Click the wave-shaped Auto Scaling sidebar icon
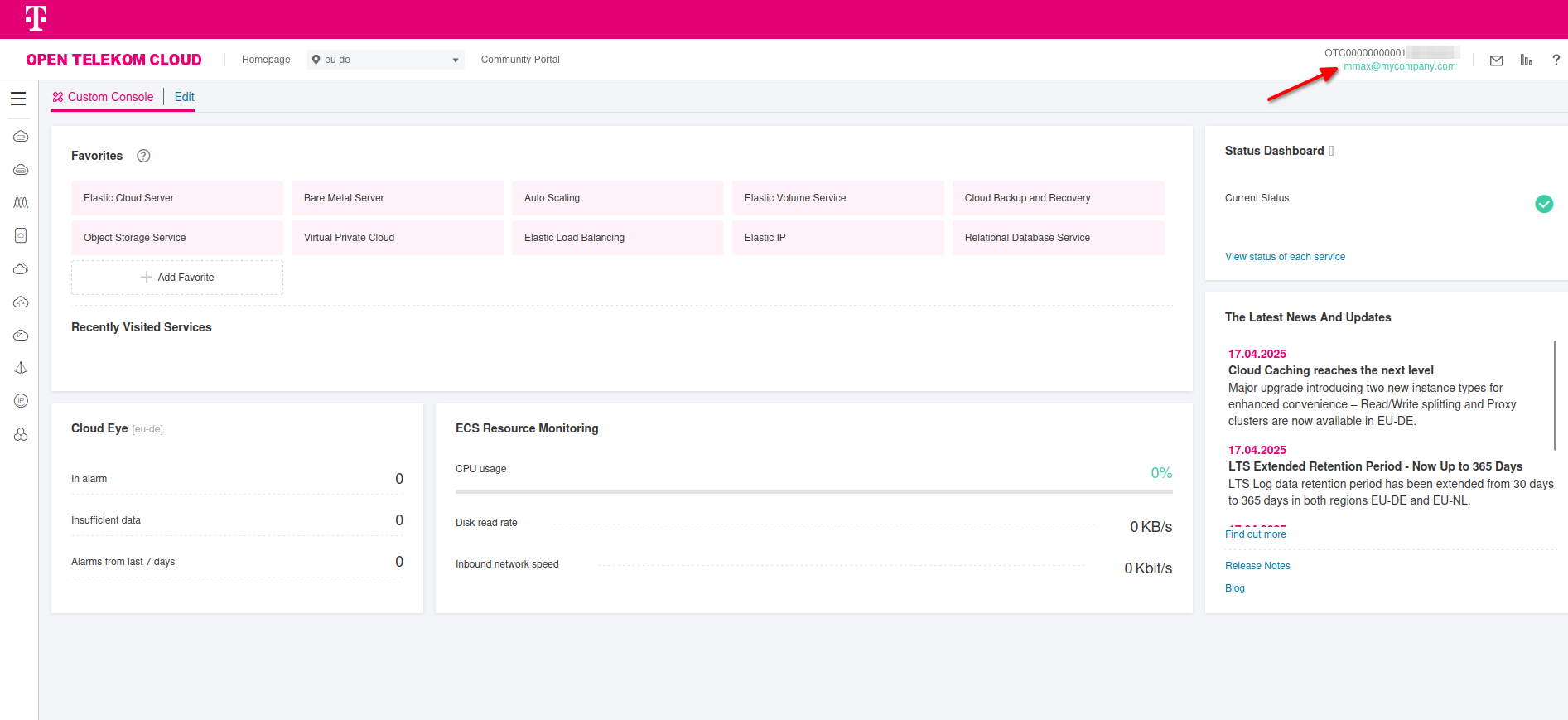 click(x=21, y=202)
